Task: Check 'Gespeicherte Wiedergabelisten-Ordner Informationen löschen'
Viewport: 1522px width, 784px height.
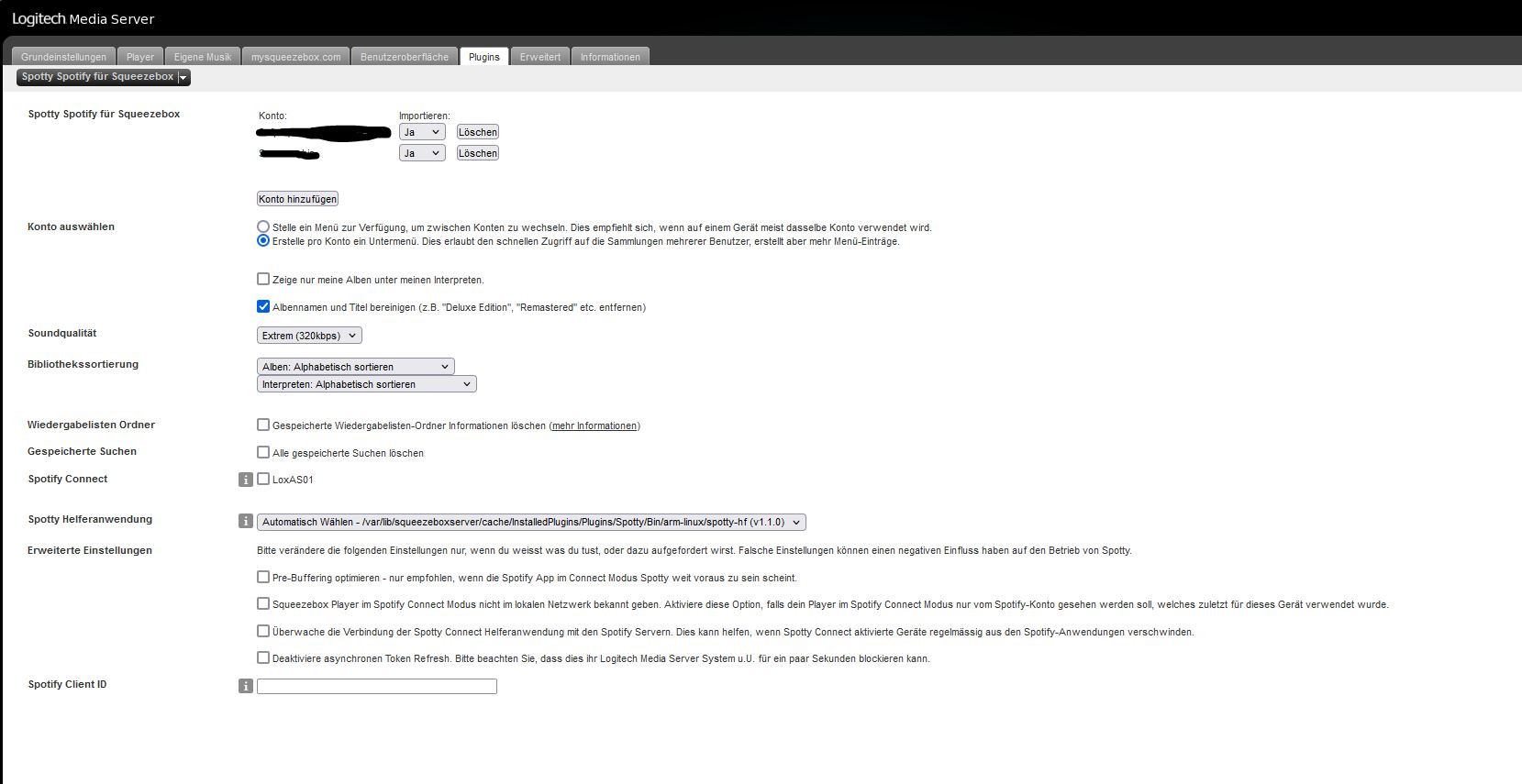Action: point(263,425)
